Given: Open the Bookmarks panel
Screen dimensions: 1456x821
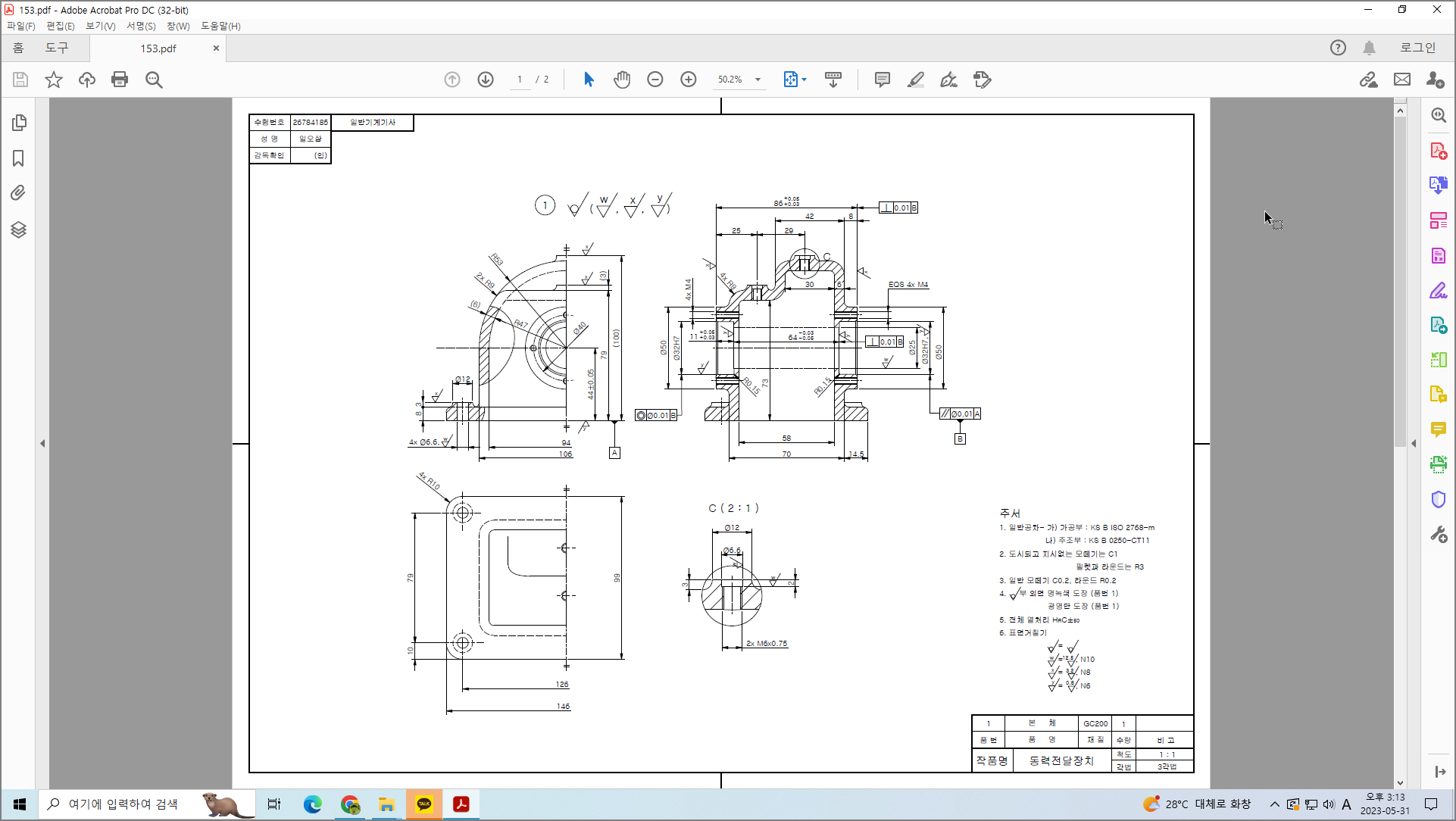Looking at the screenshot, I should tap(19, 158).
